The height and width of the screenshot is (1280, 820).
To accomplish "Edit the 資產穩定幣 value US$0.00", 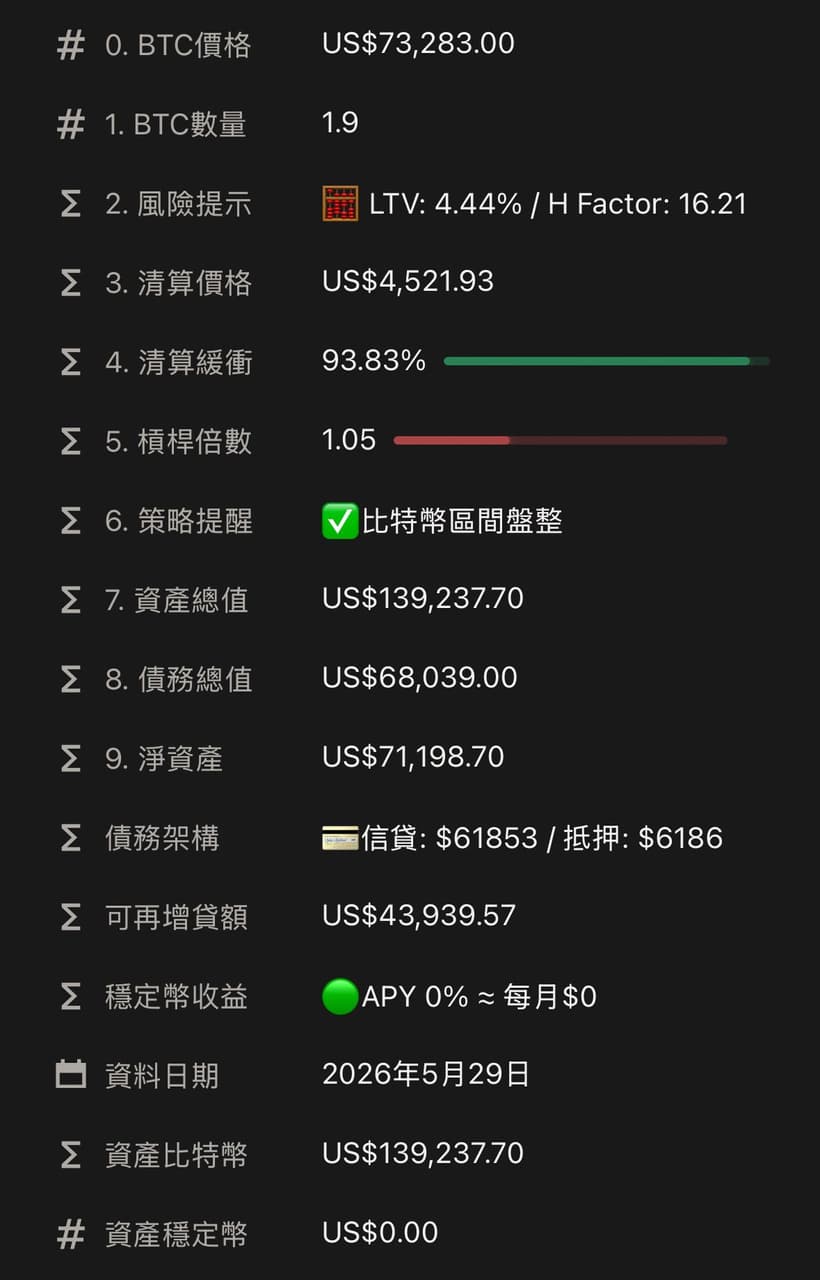I will coord(380,1232).
